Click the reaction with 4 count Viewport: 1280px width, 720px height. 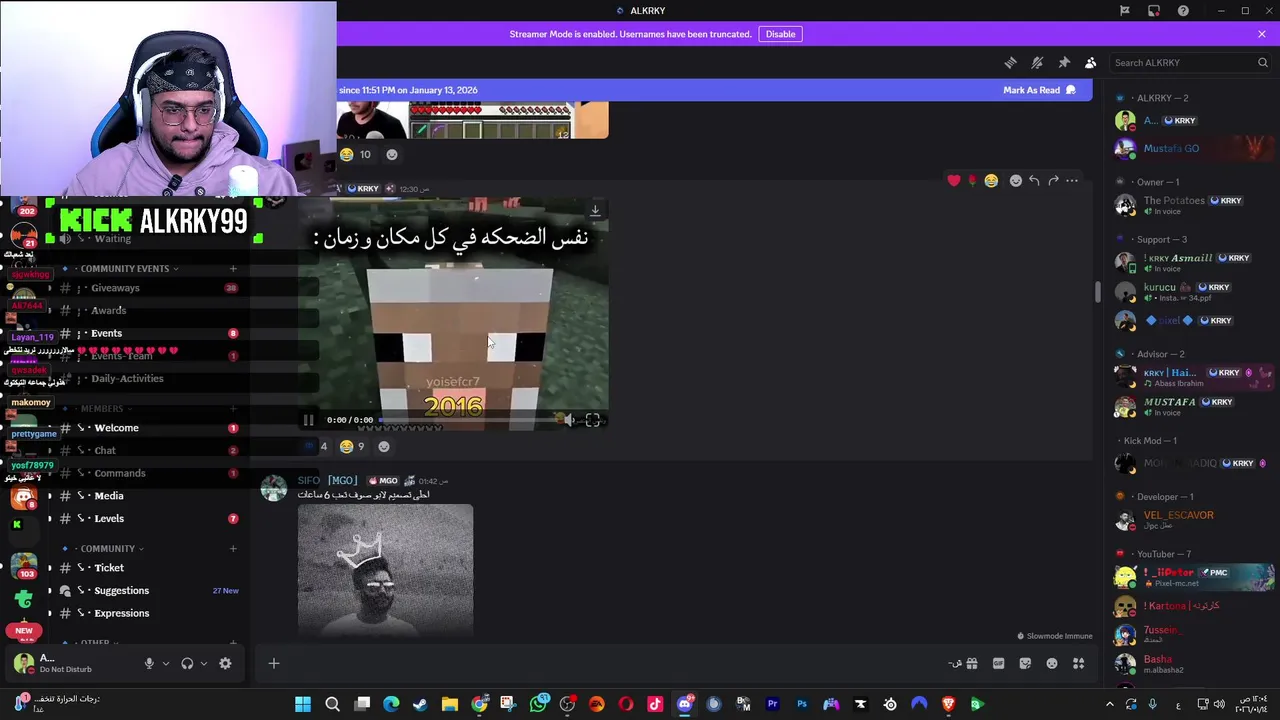pyautogui.click(x=316, y=447)
